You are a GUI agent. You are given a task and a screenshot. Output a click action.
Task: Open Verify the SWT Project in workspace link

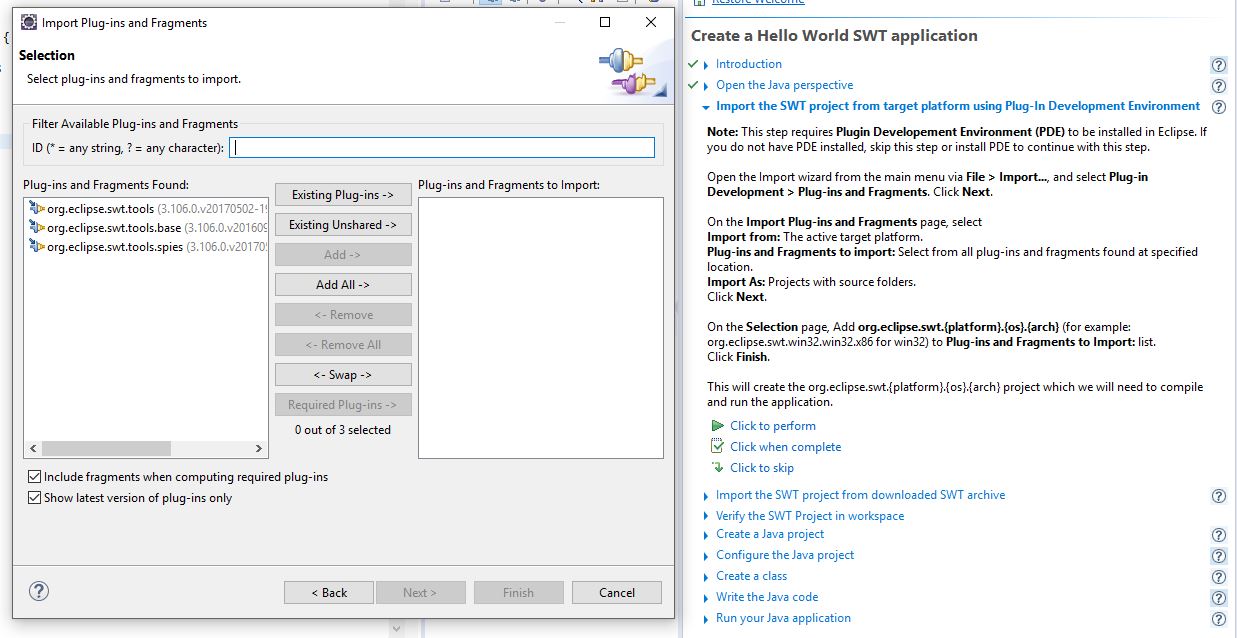810,516
